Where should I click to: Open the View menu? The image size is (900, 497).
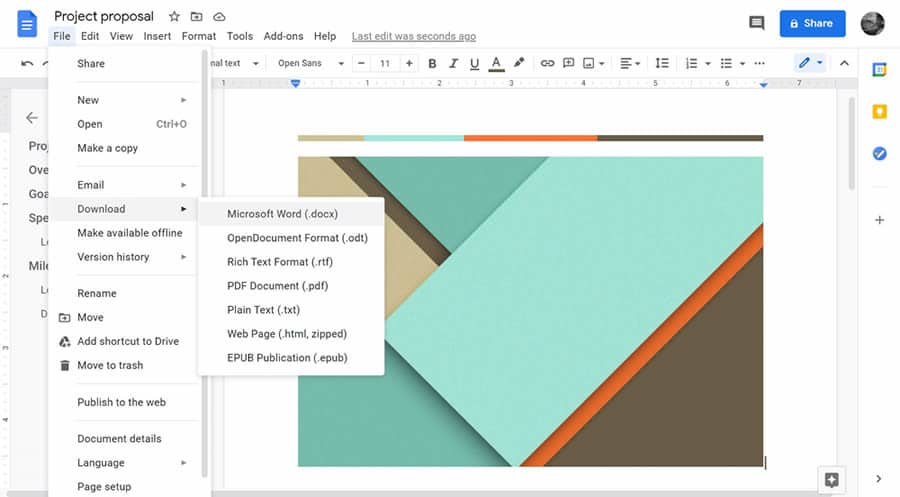click(x=121, y=36)
